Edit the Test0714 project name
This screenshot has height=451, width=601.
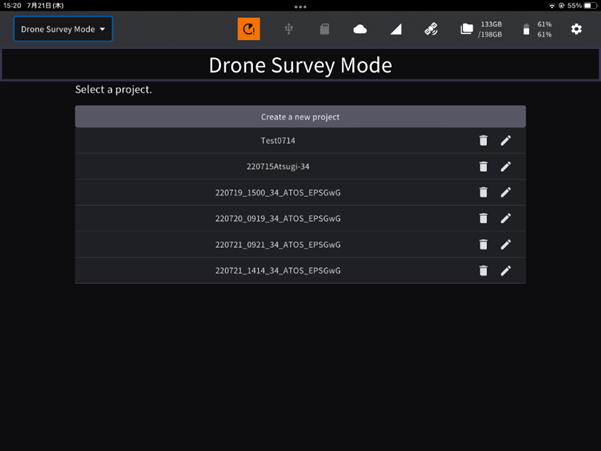tap(506, 141)
